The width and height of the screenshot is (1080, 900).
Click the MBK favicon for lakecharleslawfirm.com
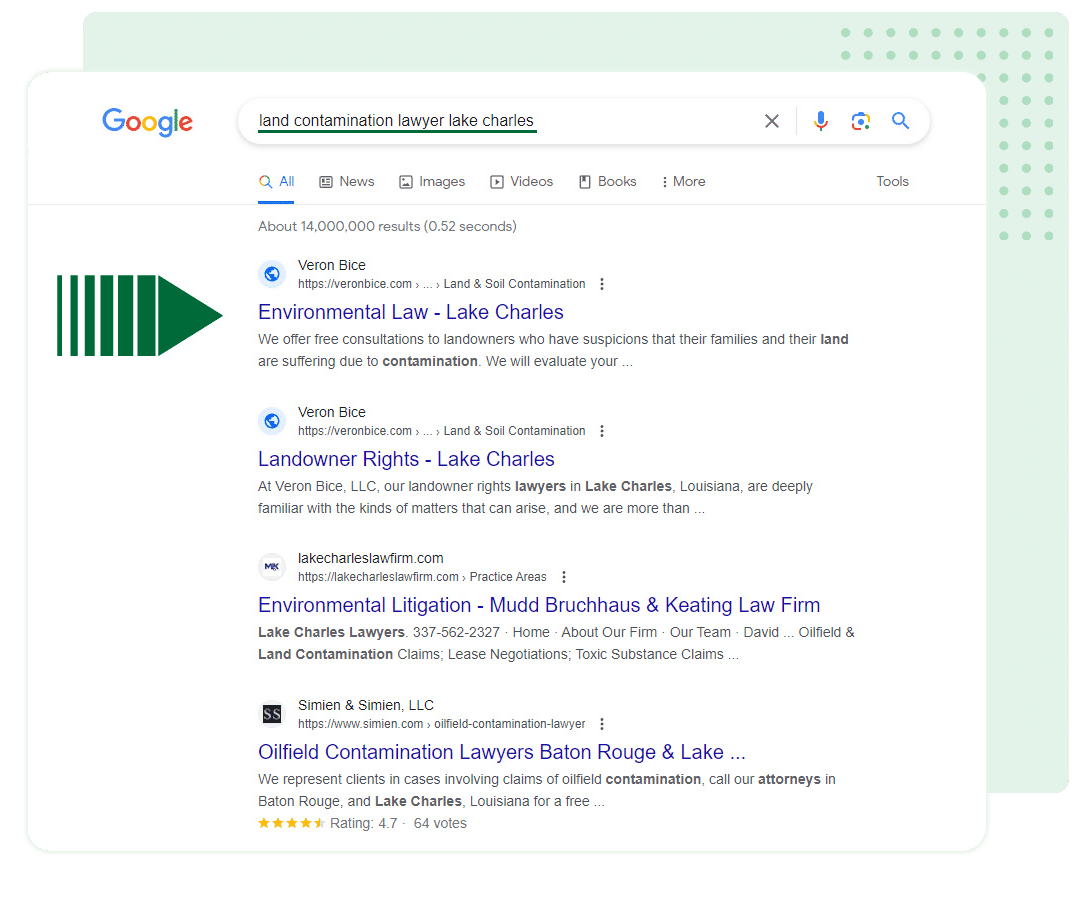point(272,567)
